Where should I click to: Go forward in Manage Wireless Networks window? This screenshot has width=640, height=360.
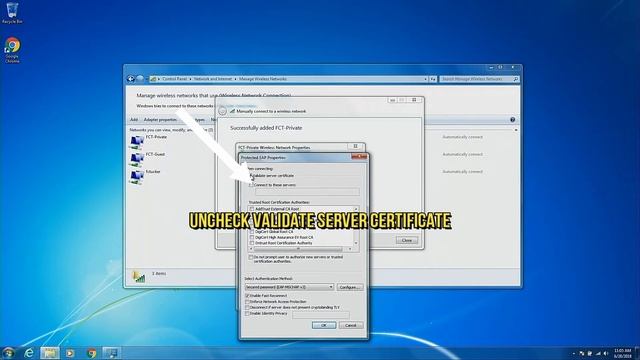click(x=140, y=79)
